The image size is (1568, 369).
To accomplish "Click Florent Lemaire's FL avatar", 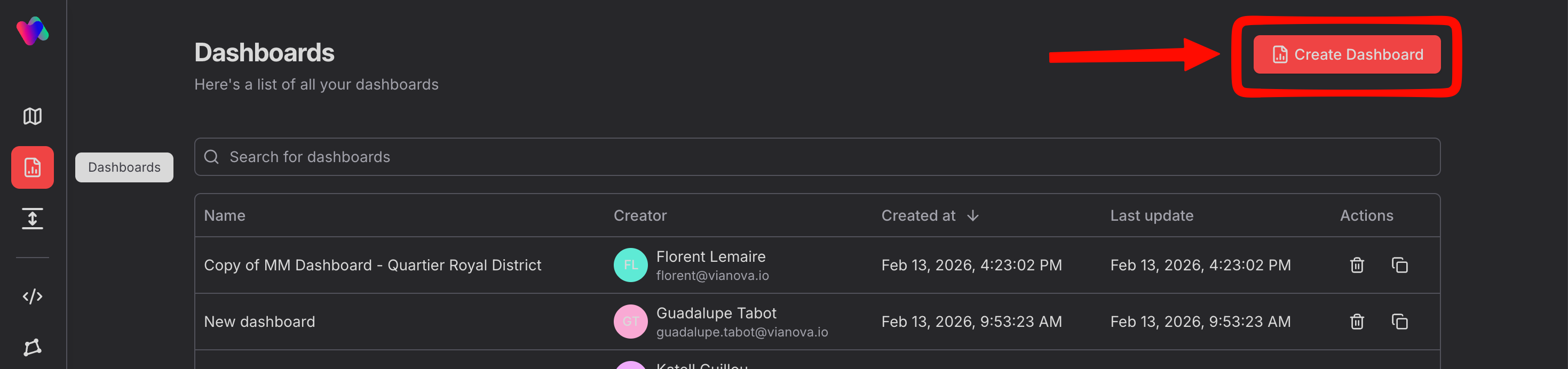I will tap(630, 265).
